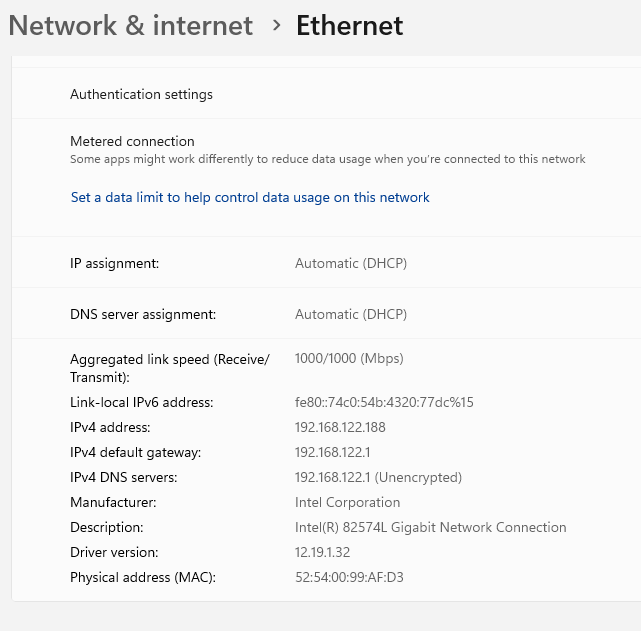Viewport: 641px width, 631px height.
Task: Click the metered connection description text
Action: point(327,159)
